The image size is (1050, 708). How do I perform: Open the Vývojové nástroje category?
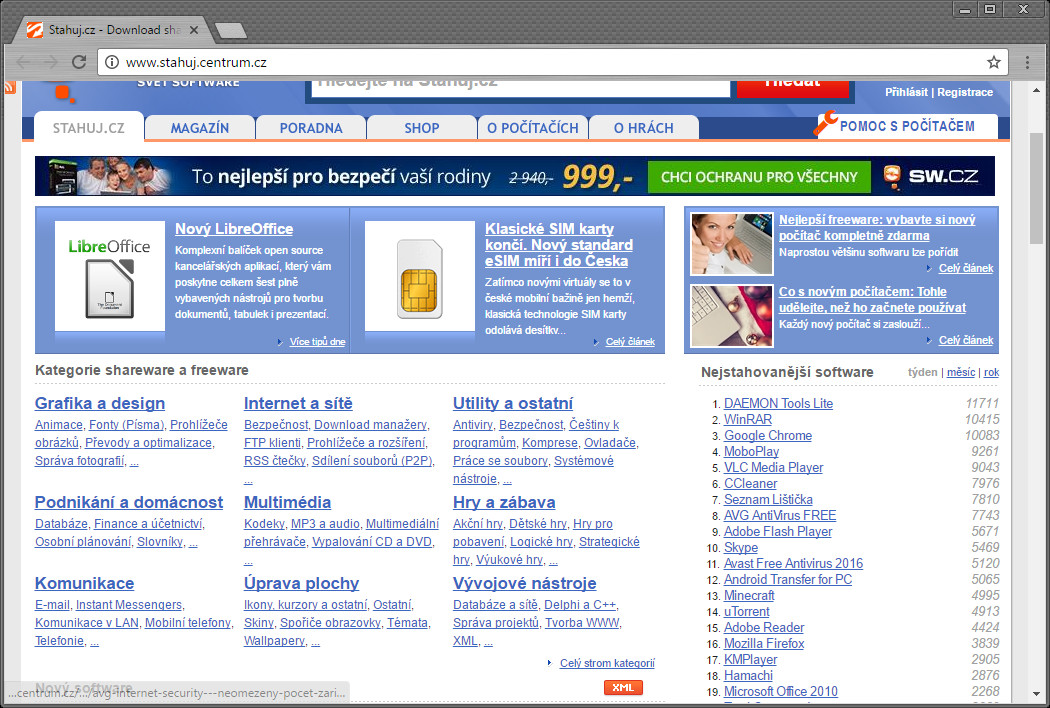point(524,583)
